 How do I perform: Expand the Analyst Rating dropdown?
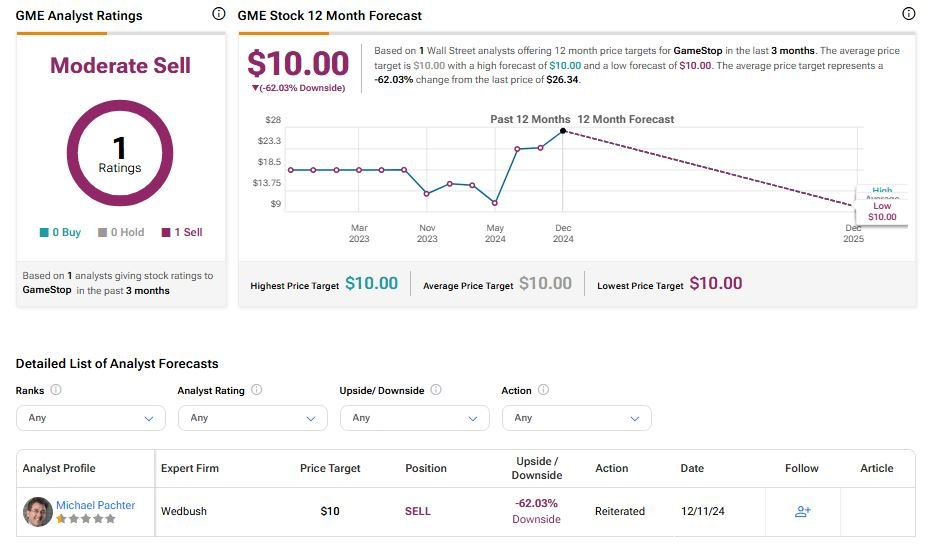253,418
